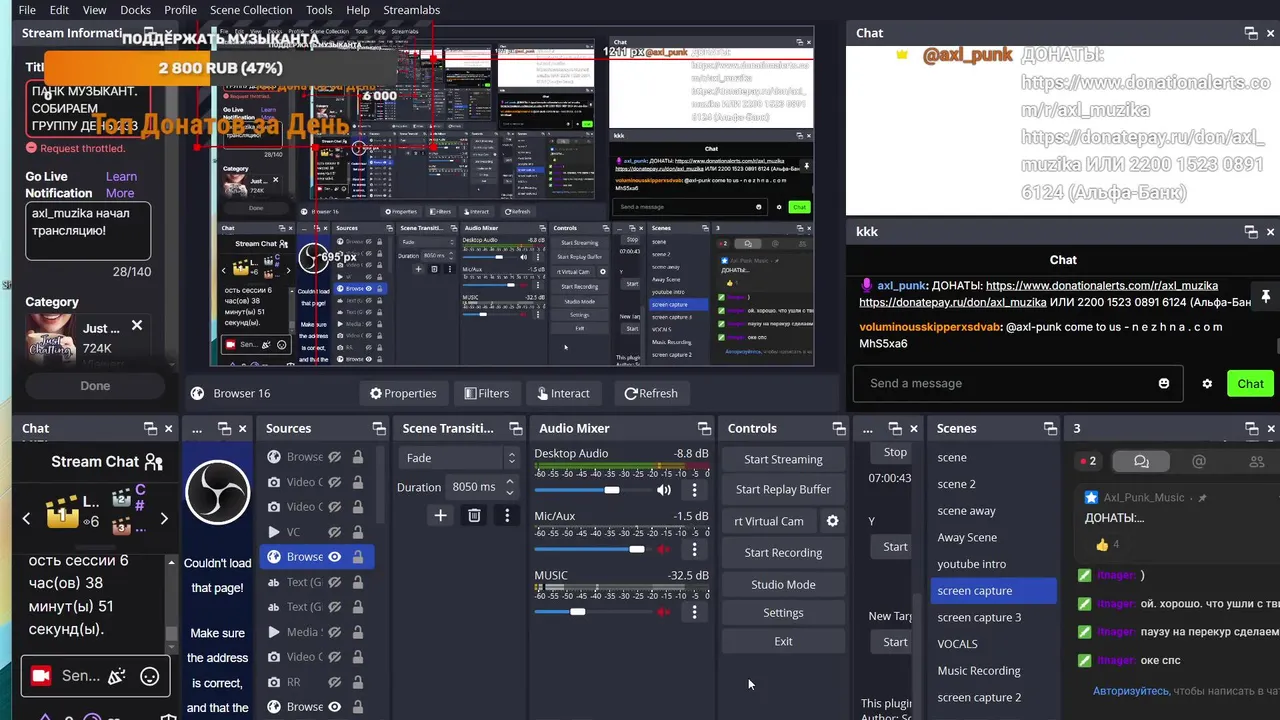Click the party popper celebration icon
Image resolution: width=1280 pixels, height=720 pixels.
click(x=116, y=676)
